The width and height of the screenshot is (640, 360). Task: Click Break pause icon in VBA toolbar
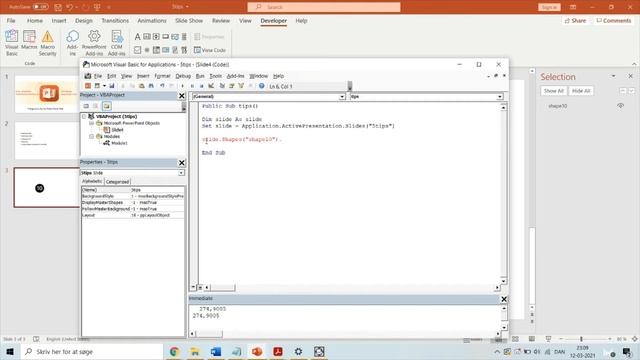[192, 86]
